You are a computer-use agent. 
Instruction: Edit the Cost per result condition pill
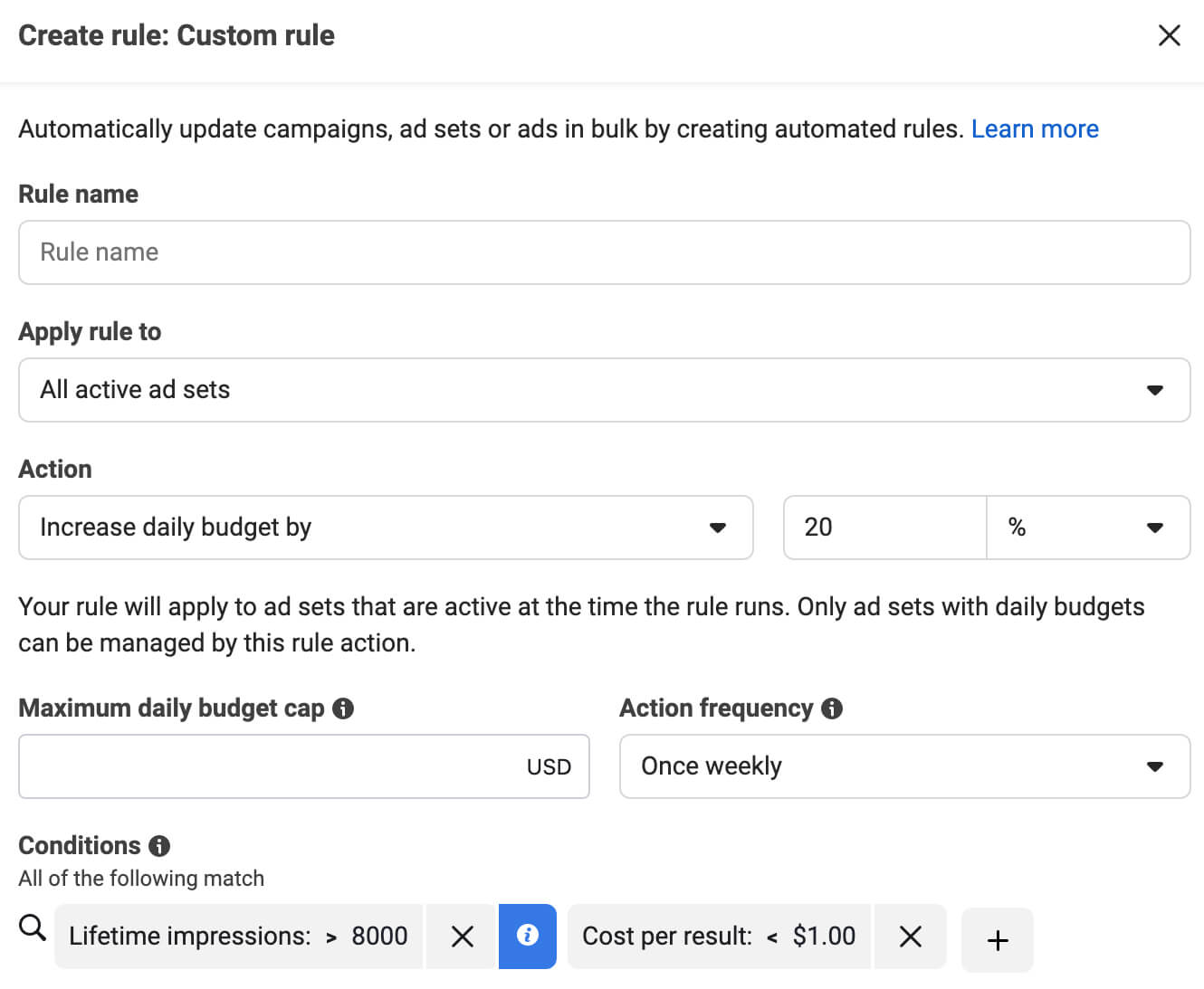(x=719, y=936)
